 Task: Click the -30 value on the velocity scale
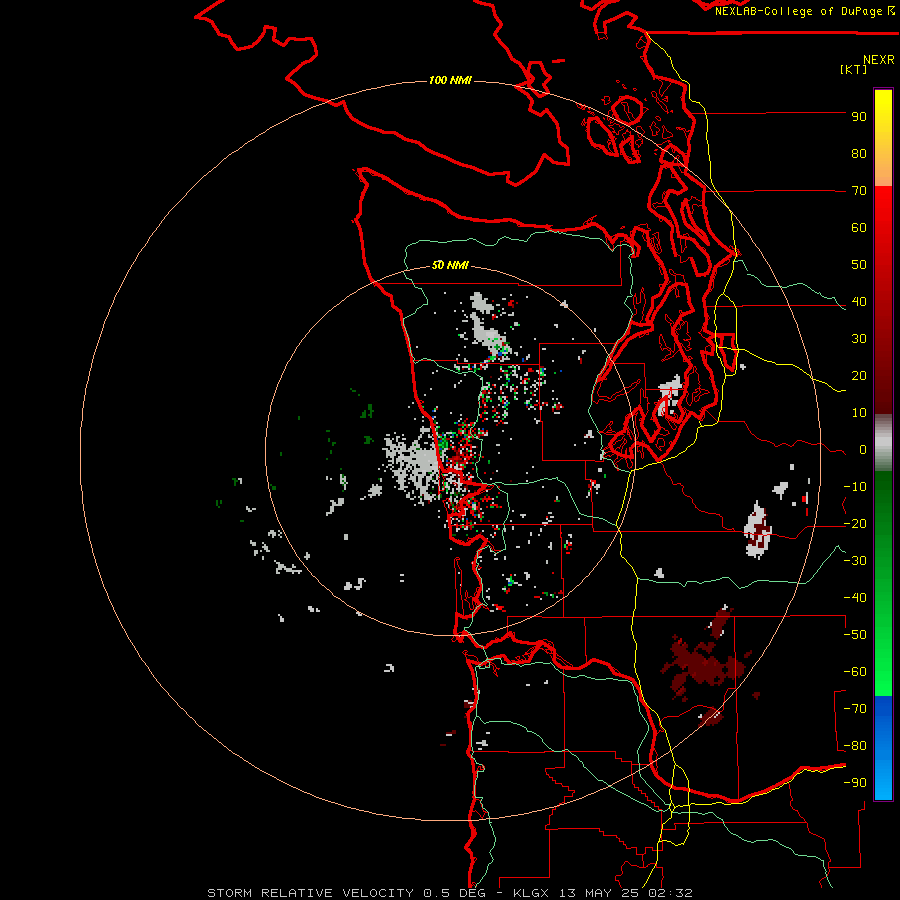pyautogui.click(x=855, y=561)
